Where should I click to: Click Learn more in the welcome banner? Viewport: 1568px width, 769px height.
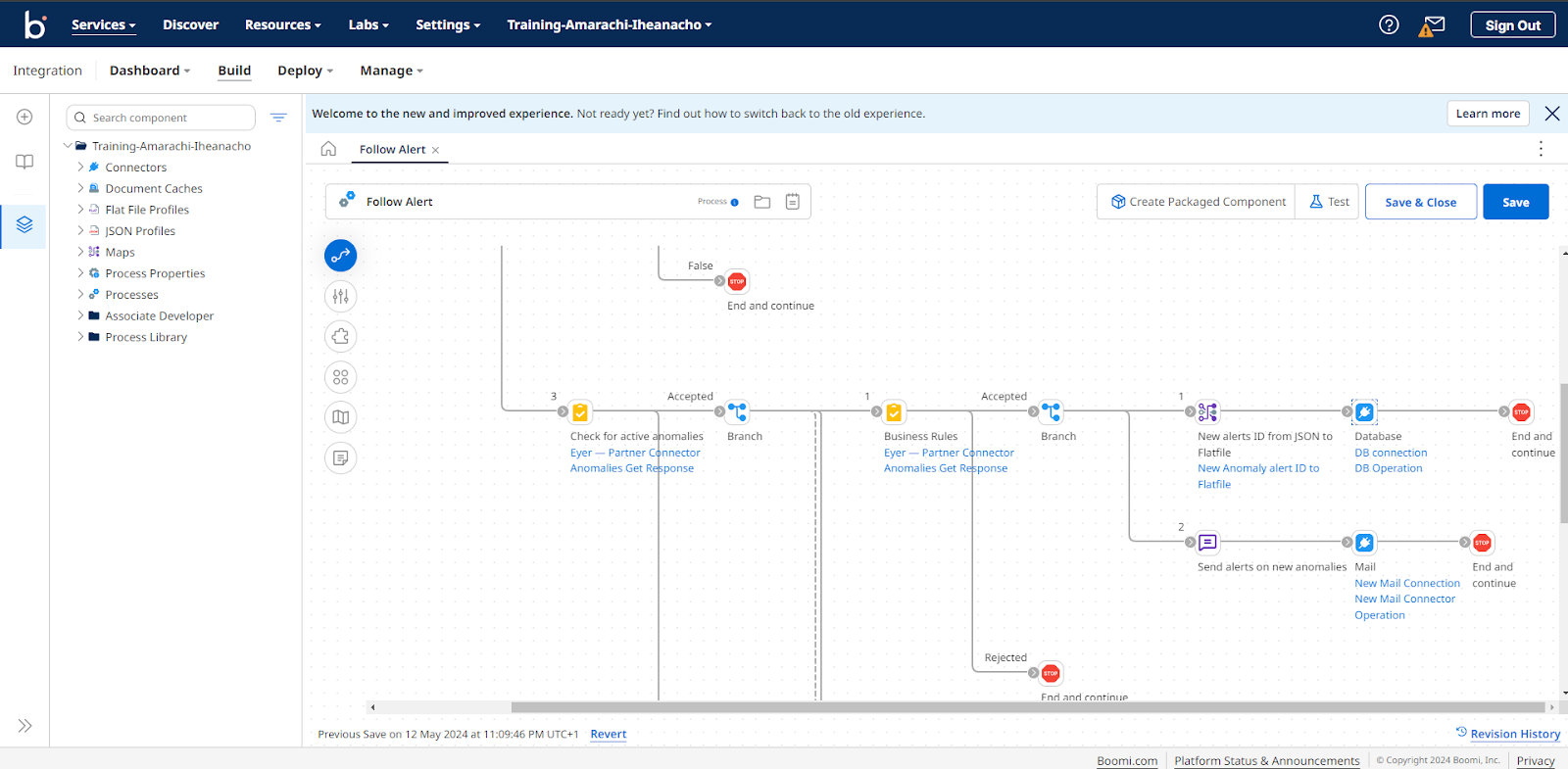(1488, 114)
